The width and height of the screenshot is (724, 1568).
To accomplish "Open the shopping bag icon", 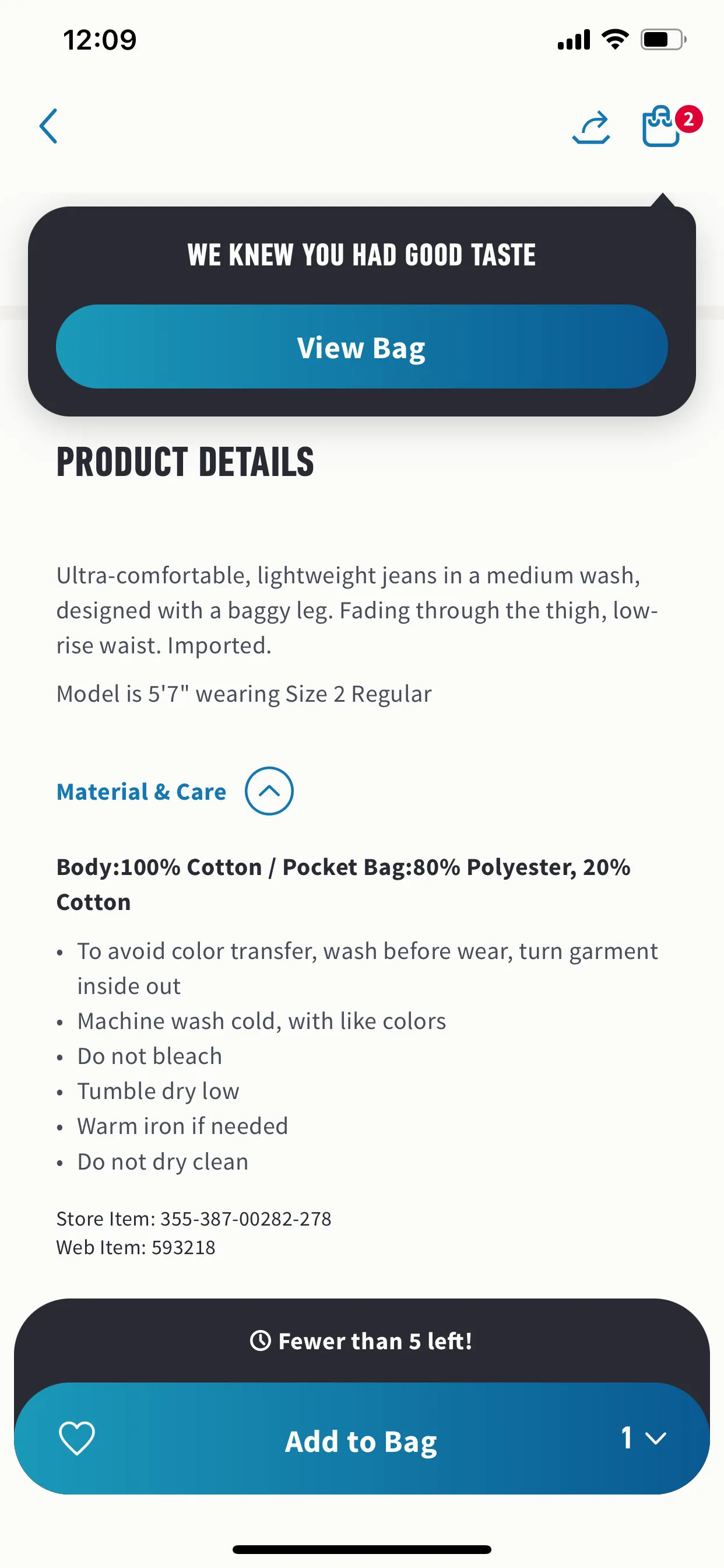I will coord(661,126).
